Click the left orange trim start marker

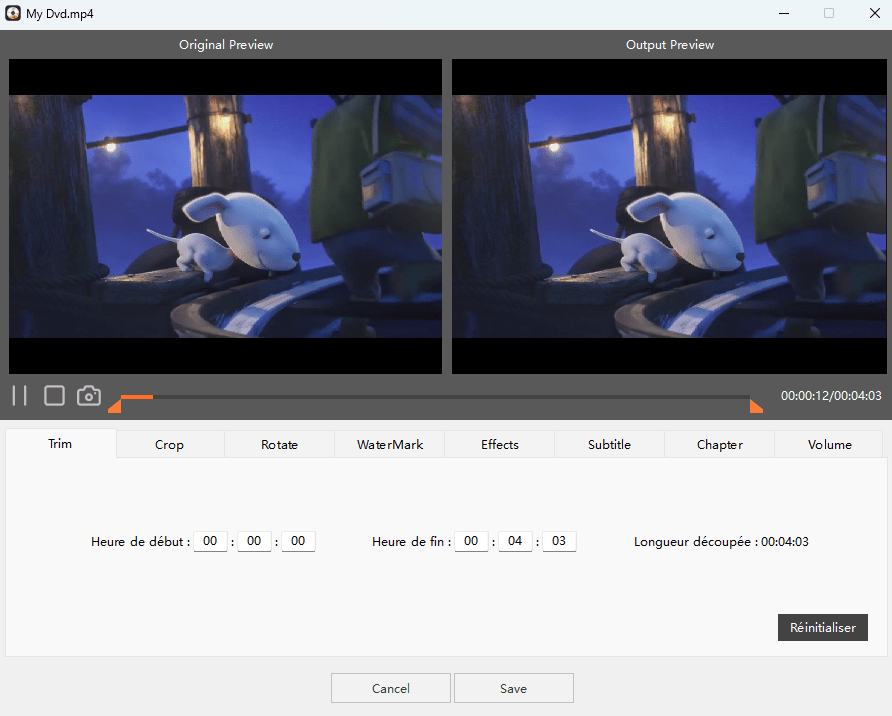click(x=115, y=405)
